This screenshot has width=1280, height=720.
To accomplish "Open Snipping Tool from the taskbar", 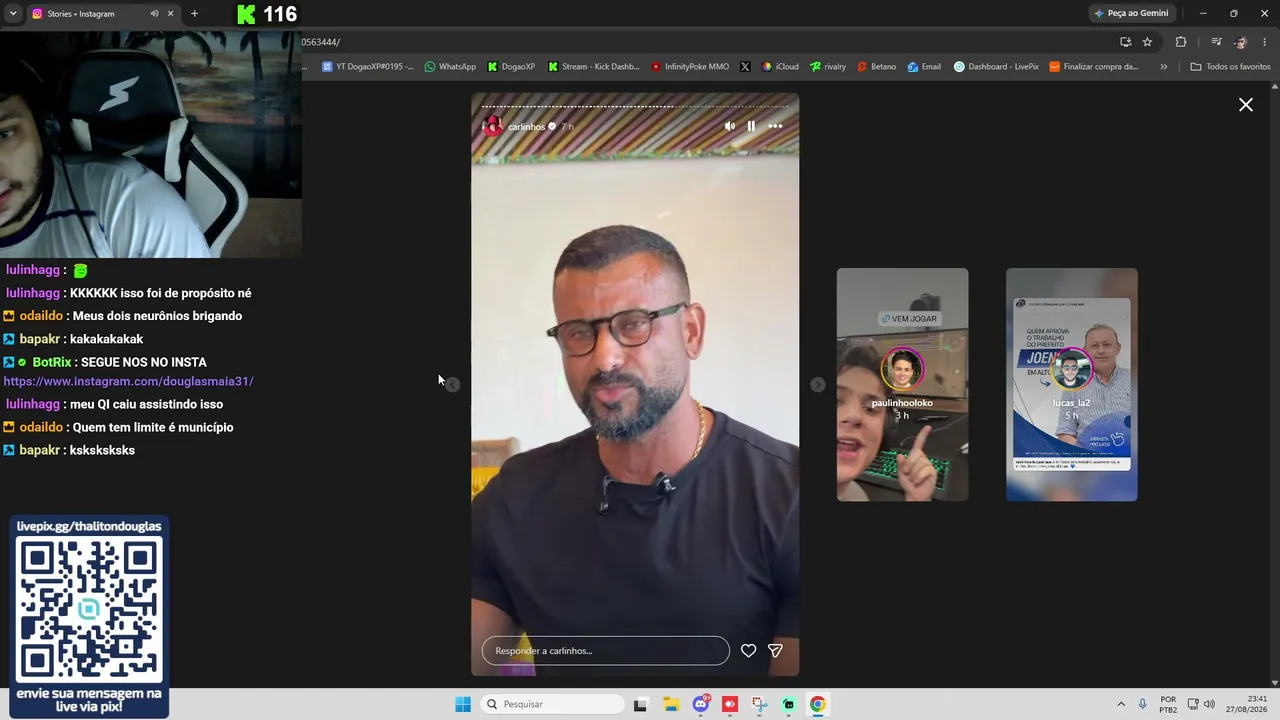I will [x=759, y=704].
